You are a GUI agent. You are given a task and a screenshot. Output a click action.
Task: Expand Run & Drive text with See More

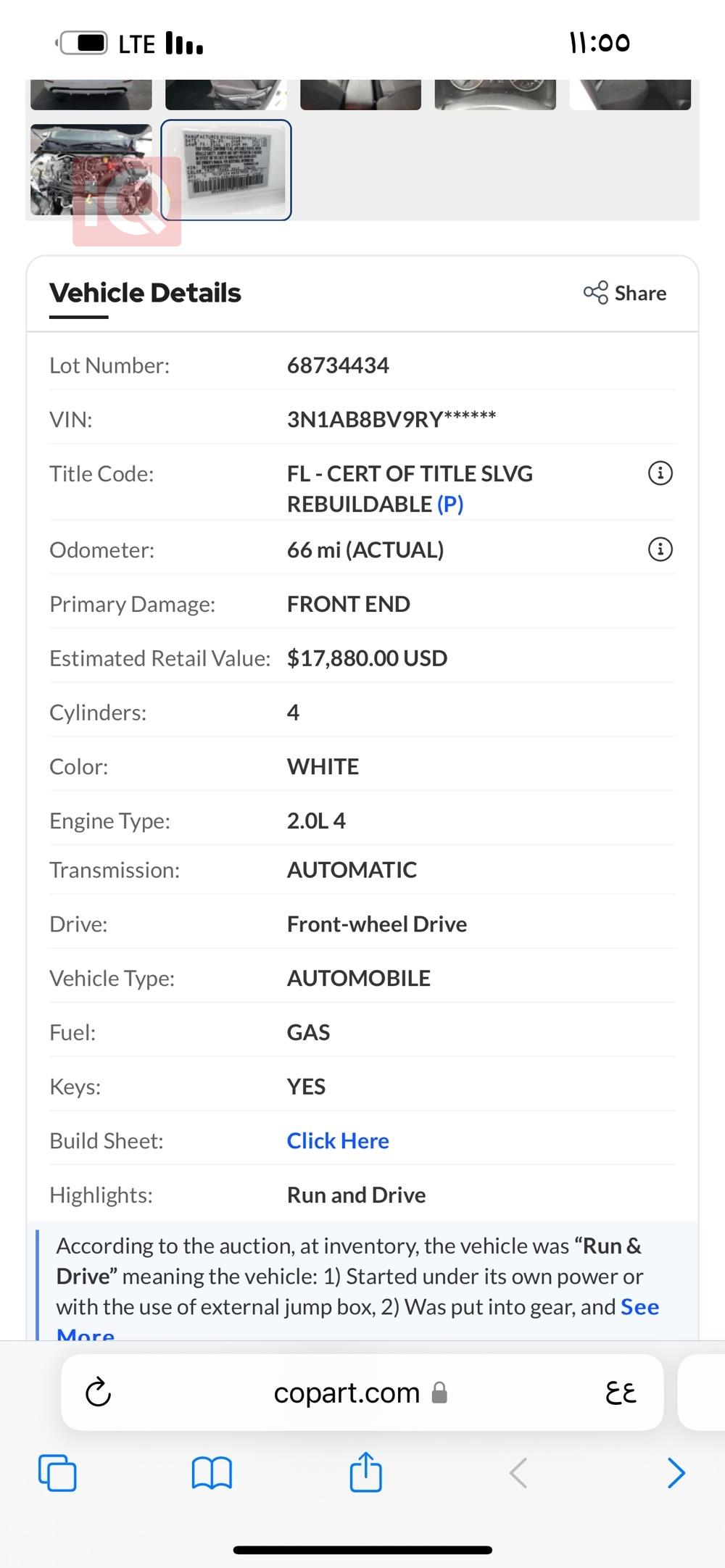(639, 1307)
